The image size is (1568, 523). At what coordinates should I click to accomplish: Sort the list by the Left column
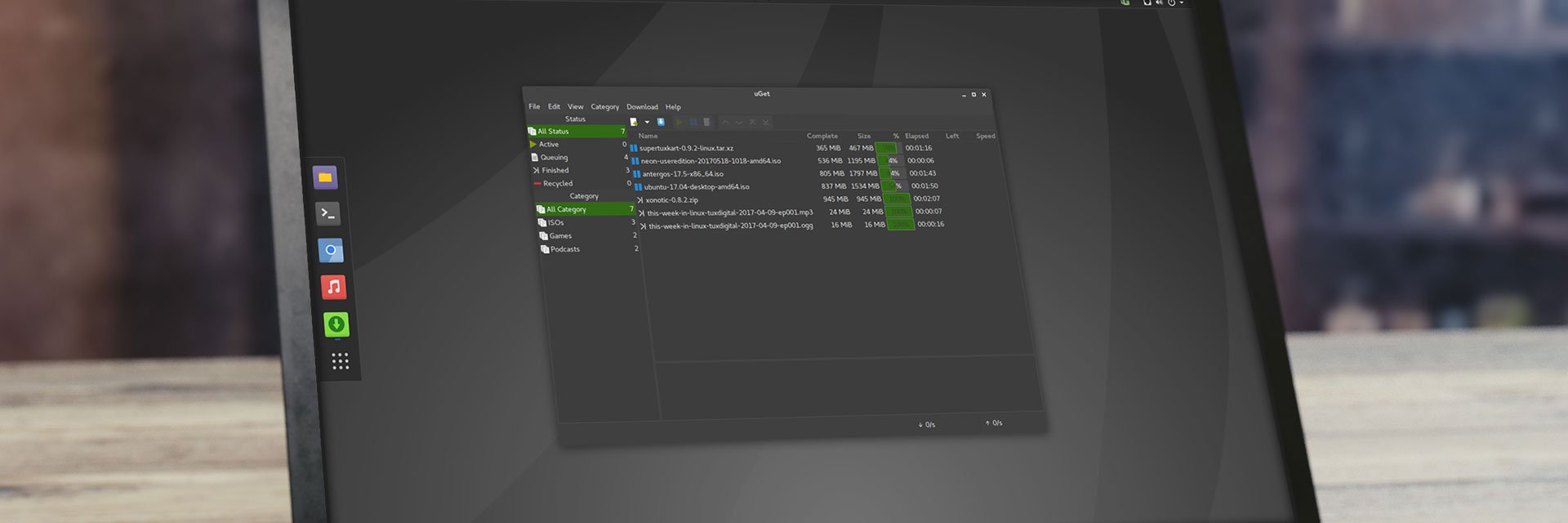(x=952, y=136)
